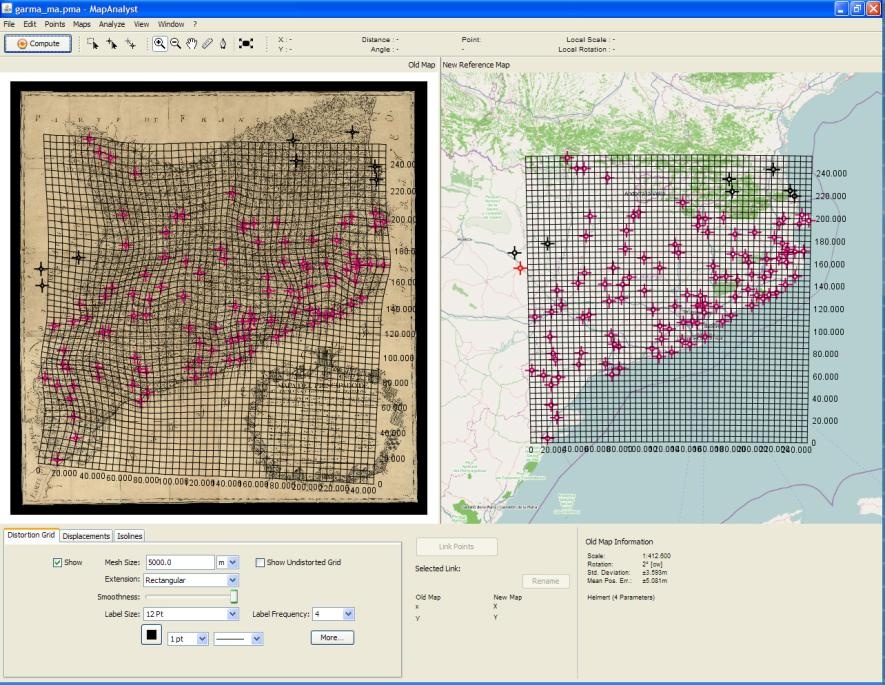
Task: Open the Points menu
Action: coord(55,24)
